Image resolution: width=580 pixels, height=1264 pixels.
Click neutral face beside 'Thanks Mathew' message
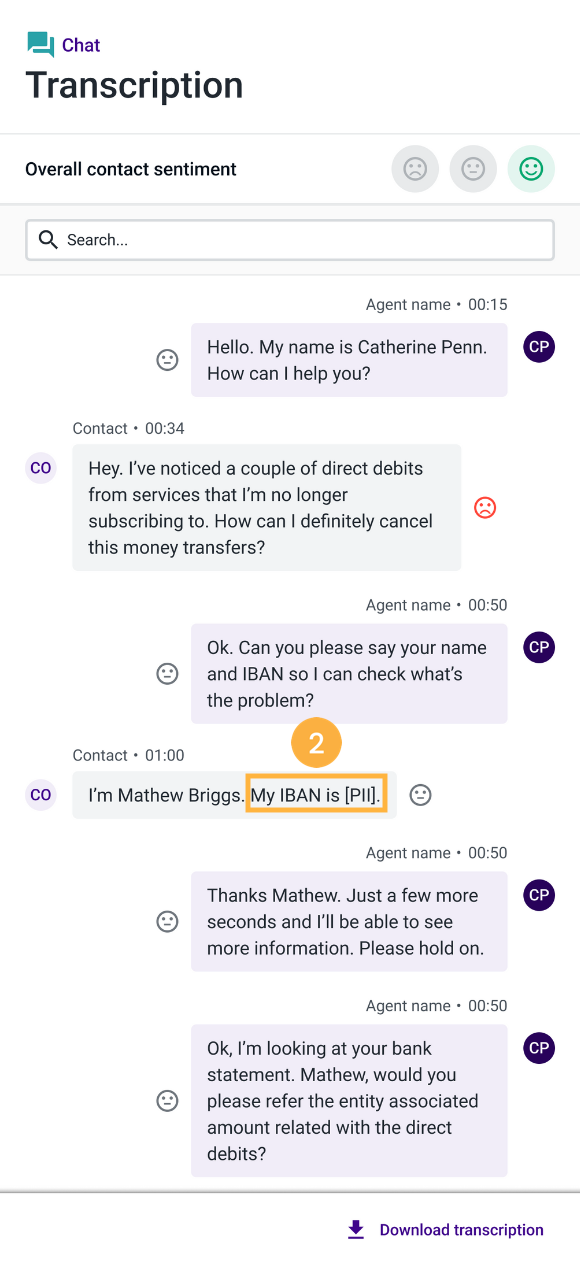[168, 922]
